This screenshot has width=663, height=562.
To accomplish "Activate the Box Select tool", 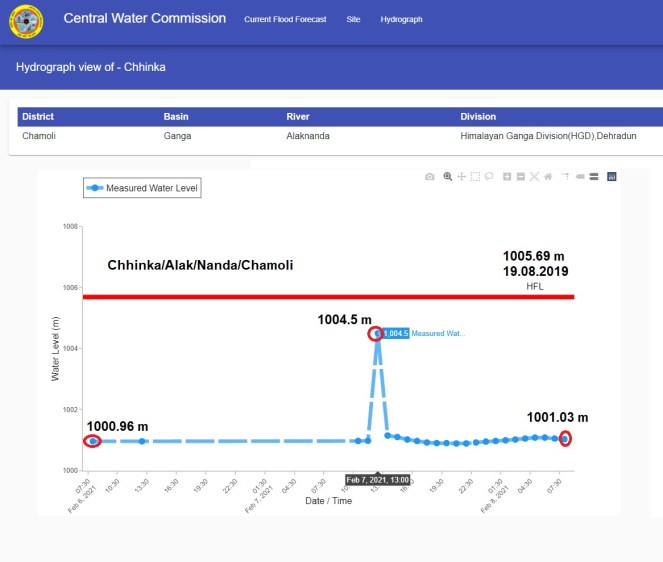I will point(476,177).
